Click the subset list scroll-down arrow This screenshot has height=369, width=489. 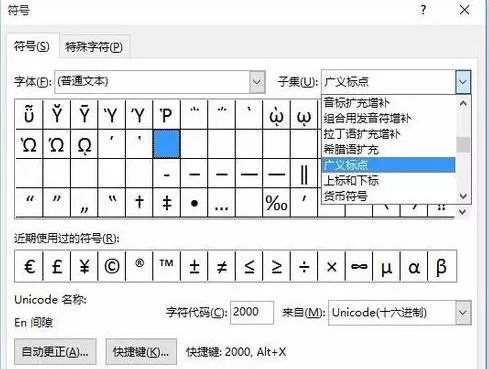[x=463, y=196]
